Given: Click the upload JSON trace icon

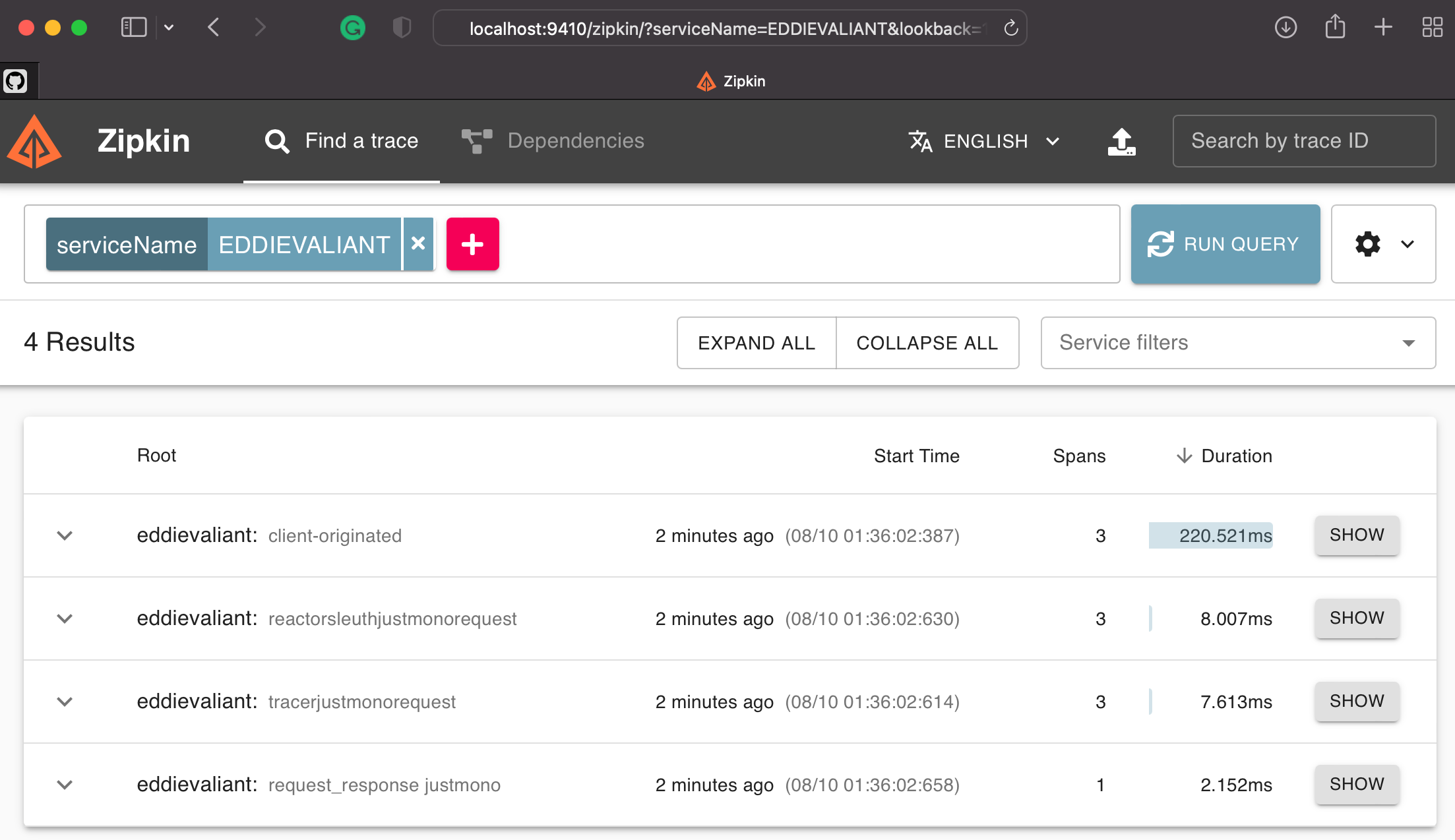Looking at the screenshot, I should pos(1121,141).
